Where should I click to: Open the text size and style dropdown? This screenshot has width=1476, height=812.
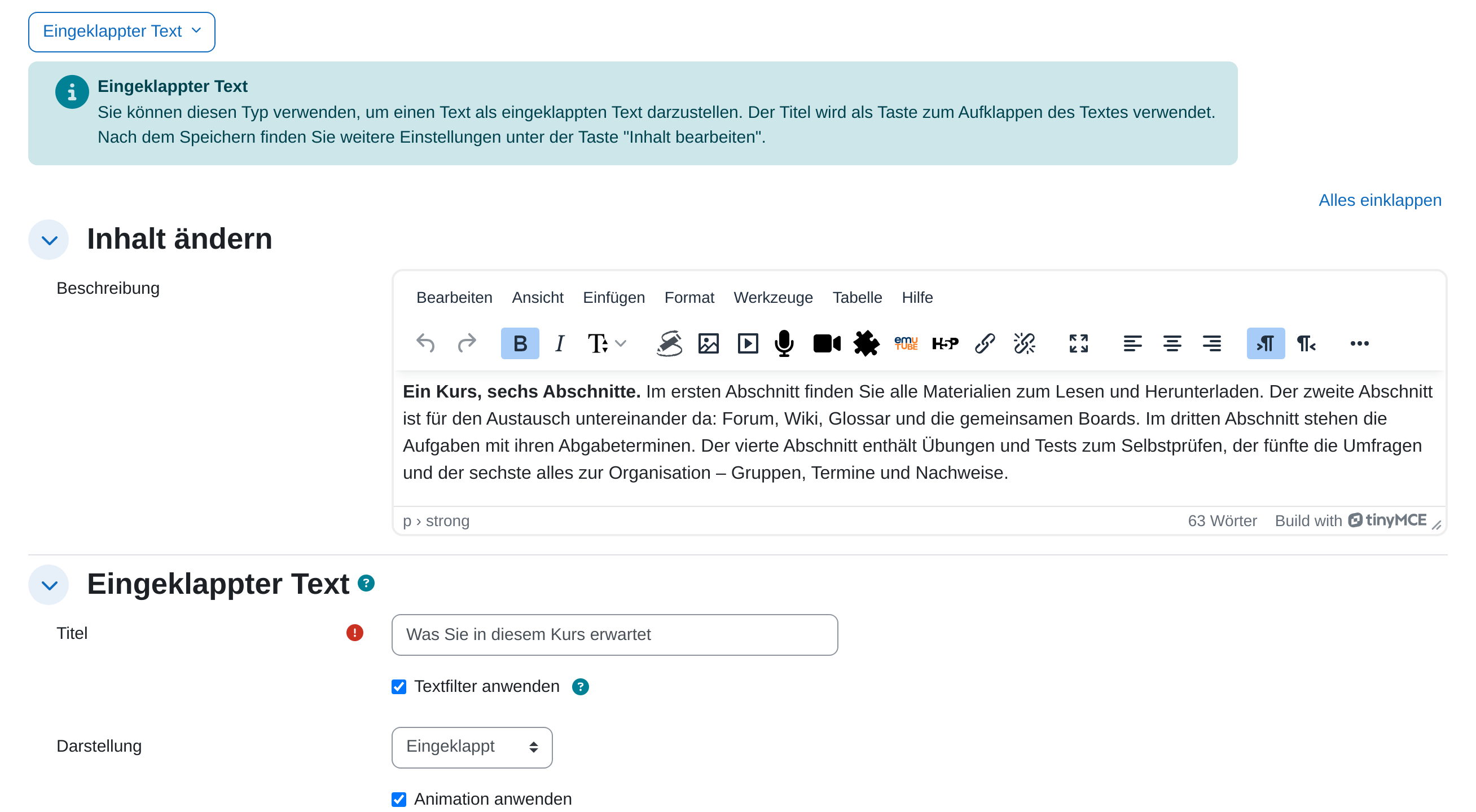(x=607, y=343)
